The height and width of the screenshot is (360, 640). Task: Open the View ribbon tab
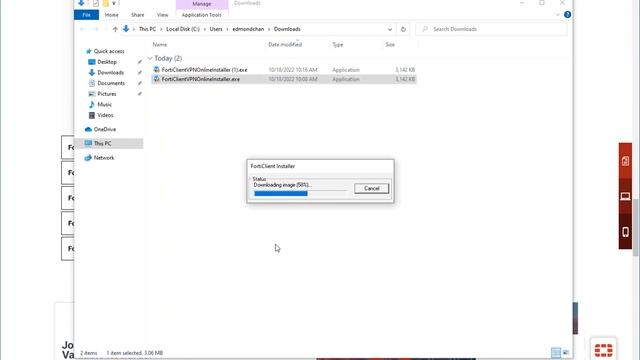[x=162, y=15]
